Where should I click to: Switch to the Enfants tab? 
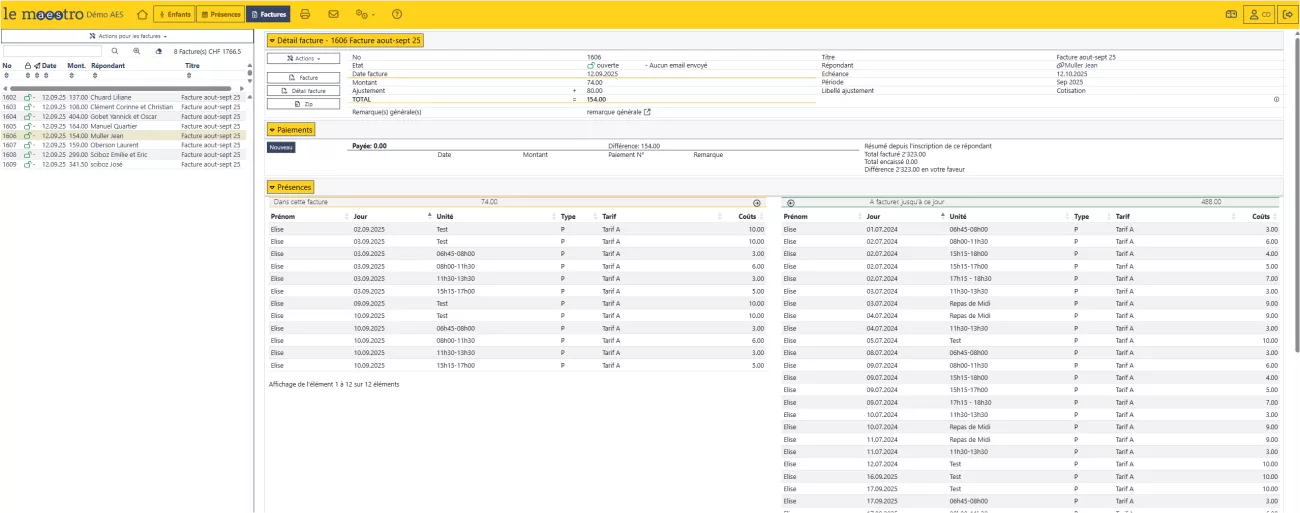pyautogui.click(x=173, y=14)
